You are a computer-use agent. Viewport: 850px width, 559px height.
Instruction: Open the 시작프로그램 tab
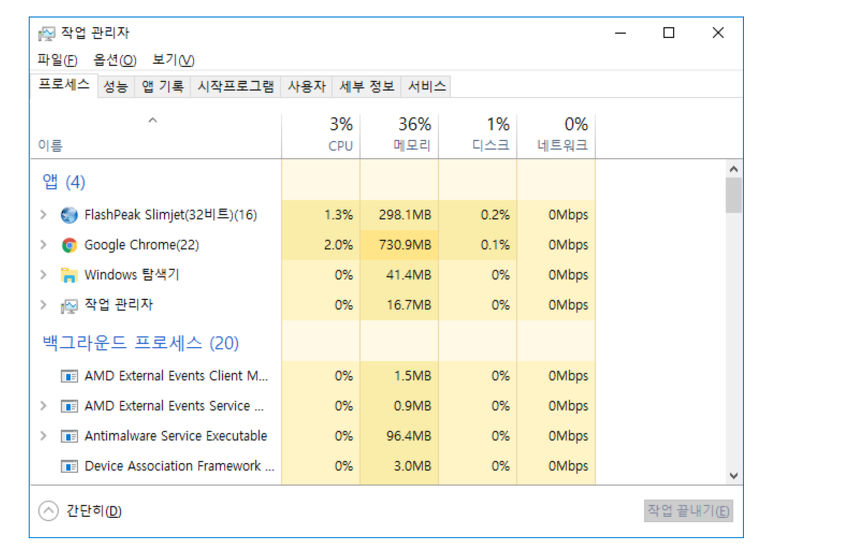[235, 87]
